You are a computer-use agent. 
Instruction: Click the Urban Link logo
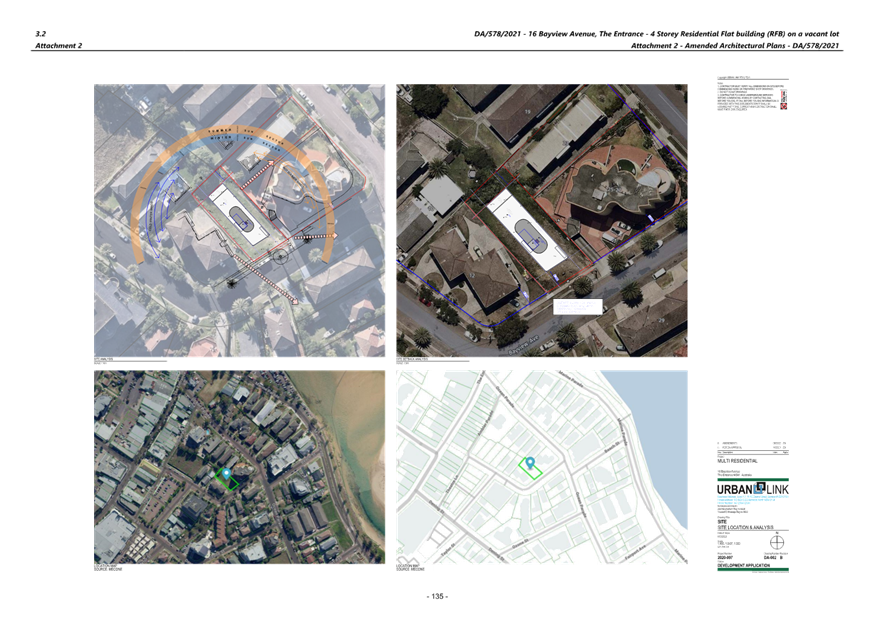752,488
